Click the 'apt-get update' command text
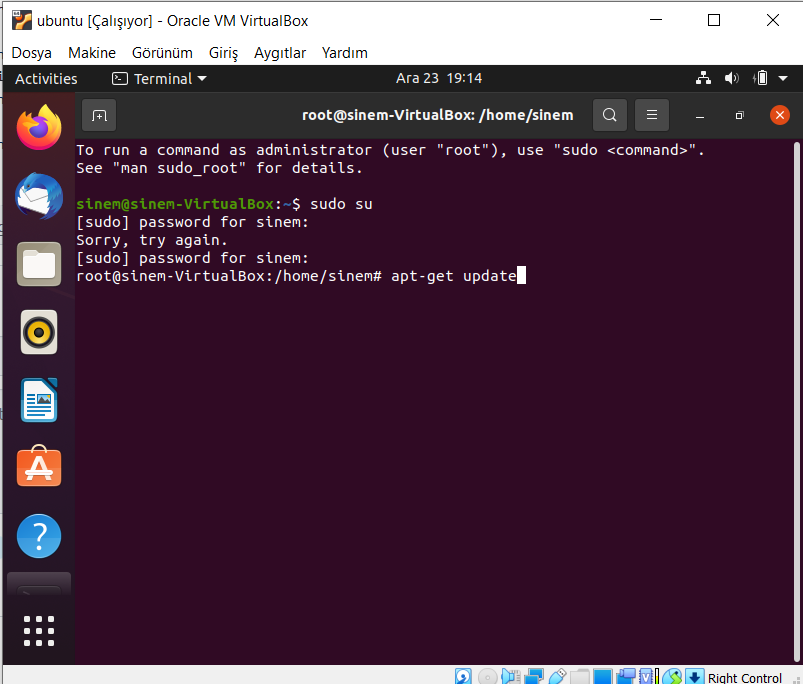 (454, 276)
